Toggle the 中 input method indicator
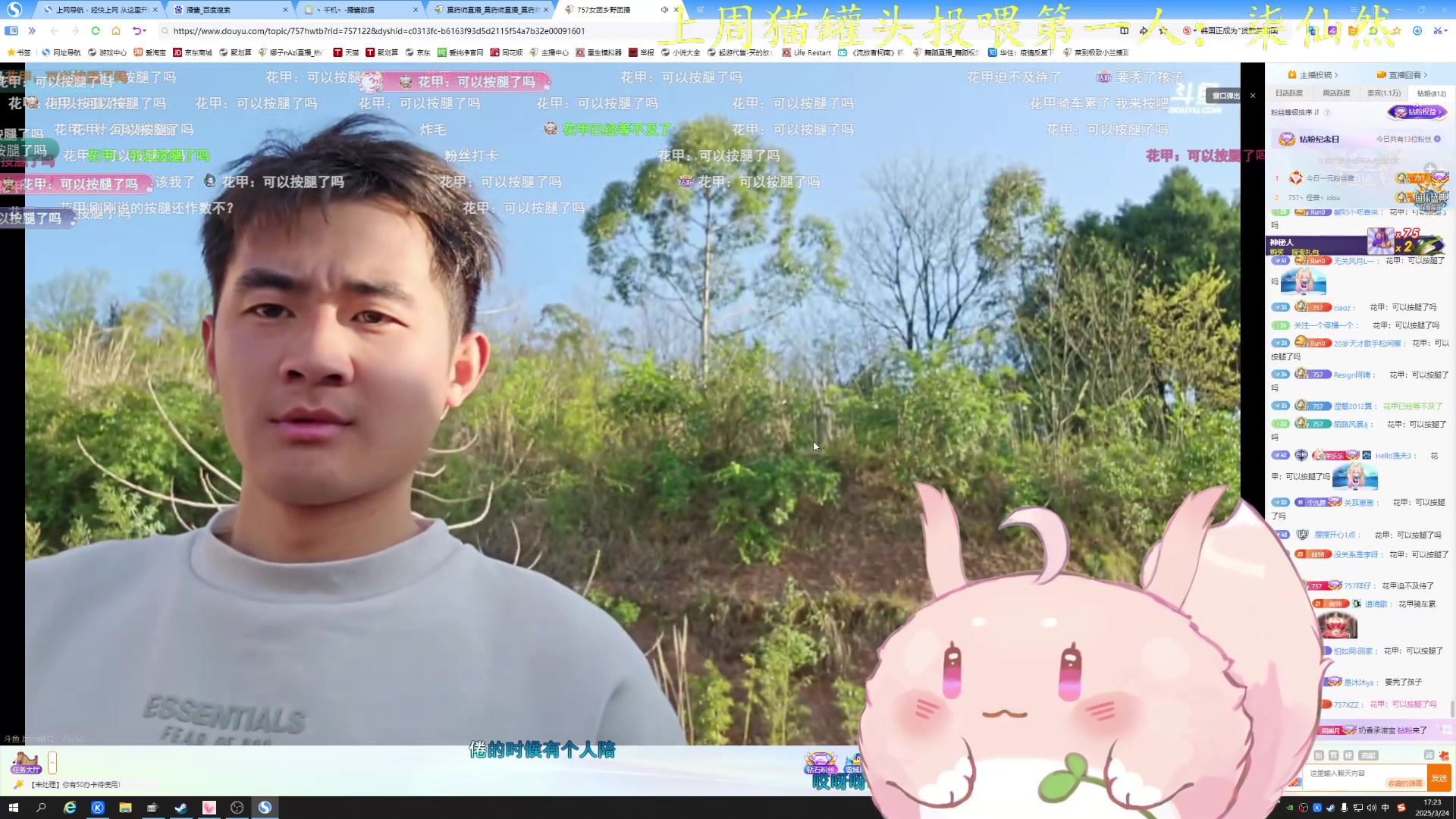The image size is (1456, 819). click(1385, 808)
